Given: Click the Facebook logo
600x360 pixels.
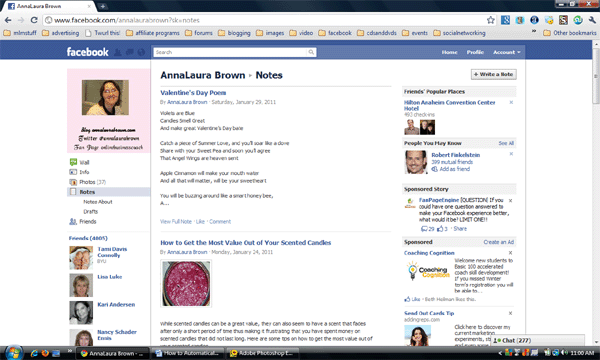Looking at the screenshot, I should point(88,52).
